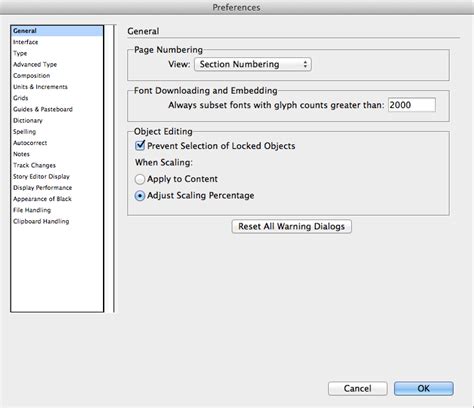
Task: Open Display Performance preferences
Action: point(42,188)
